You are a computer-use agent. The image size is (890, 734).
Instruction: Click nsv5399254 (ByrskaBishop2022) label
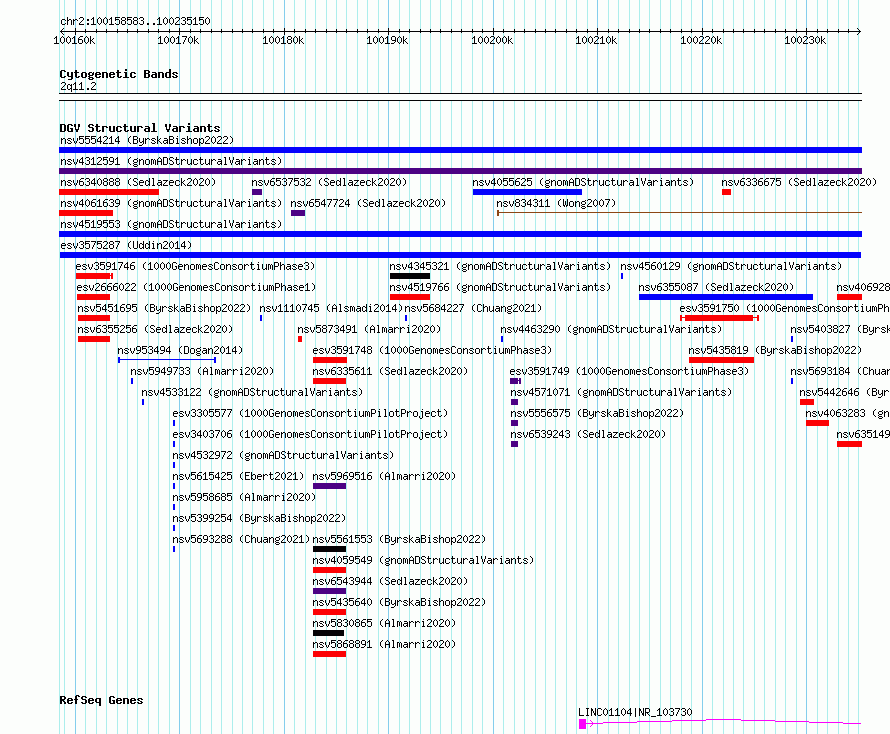pyautogui.click(x=259, y=518)
